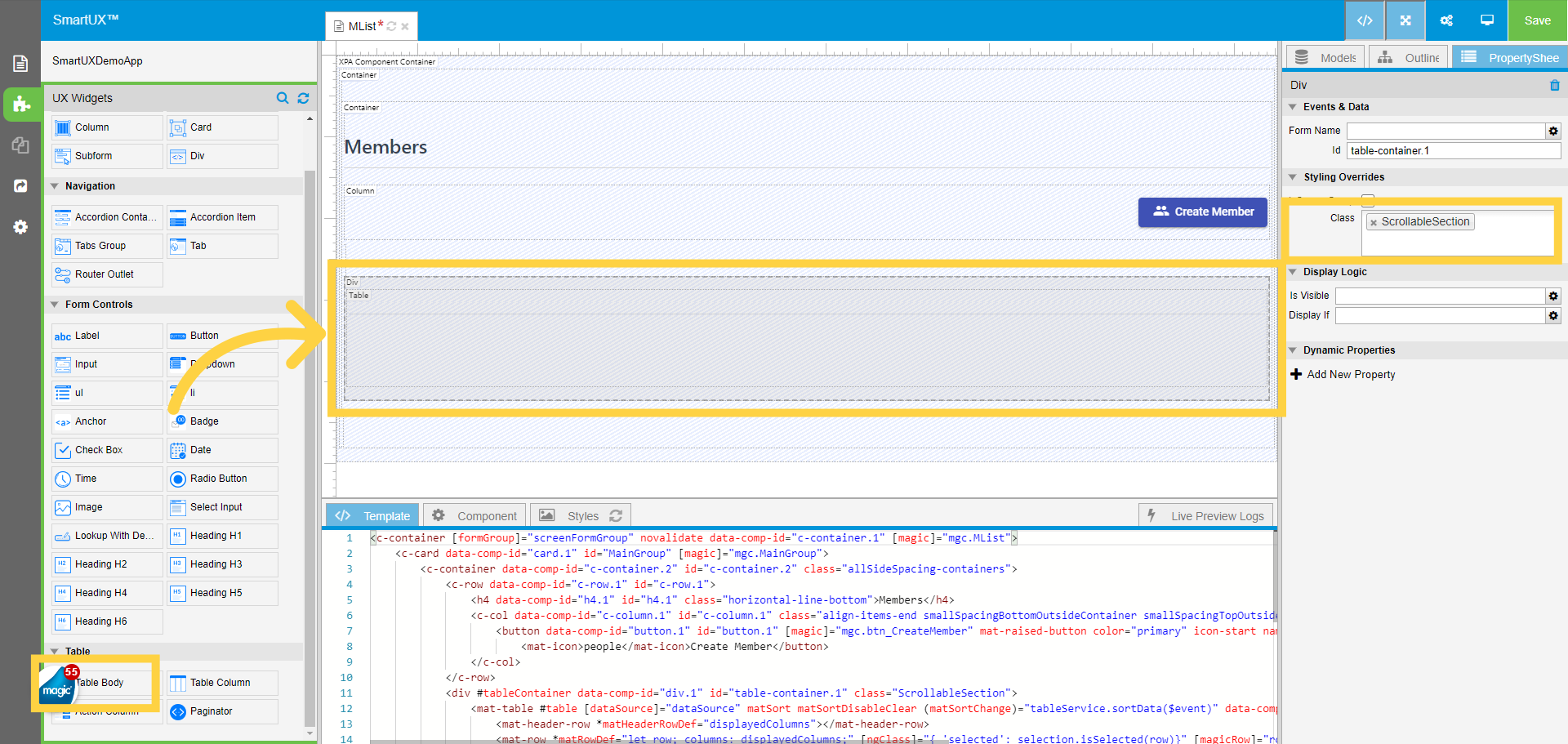This screenshot has height=744, width=1568.
Task: Switch to code view via the </> toolbar icon
Action: 1365,20
